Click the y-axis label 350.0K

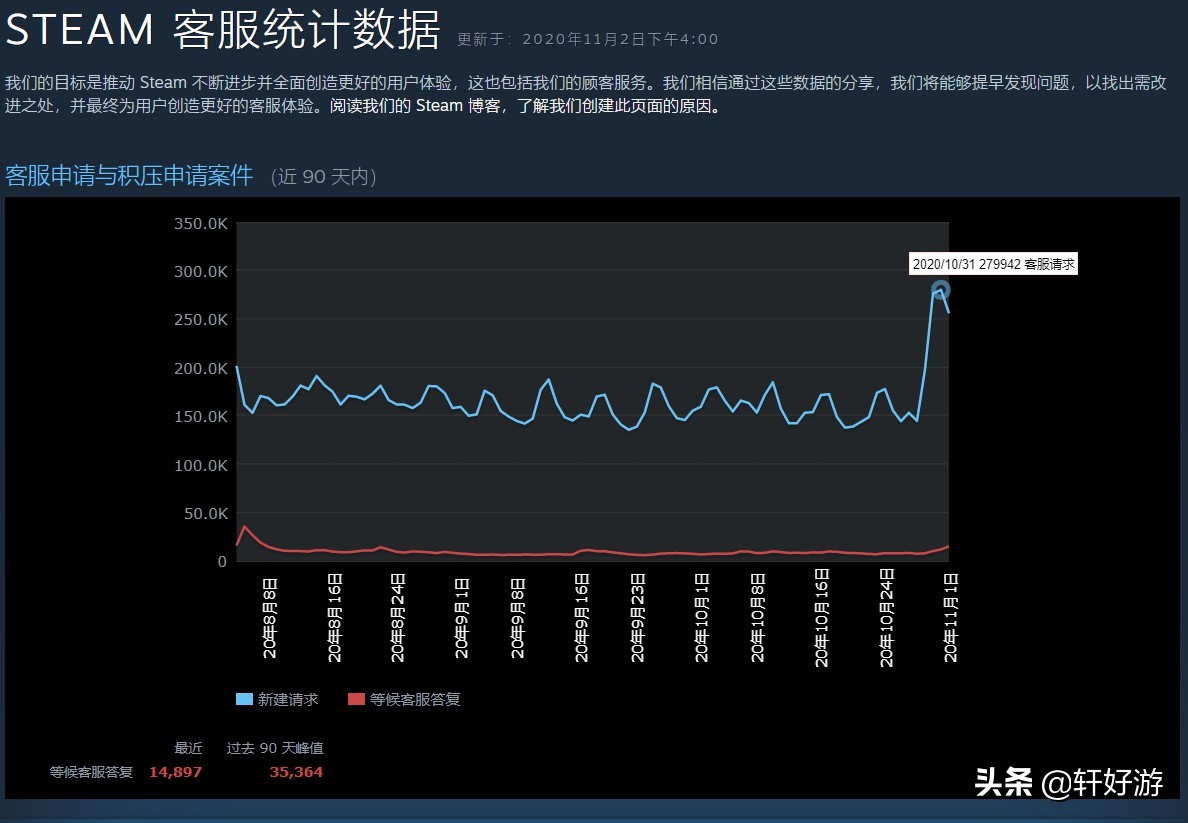tap(200, 224)
